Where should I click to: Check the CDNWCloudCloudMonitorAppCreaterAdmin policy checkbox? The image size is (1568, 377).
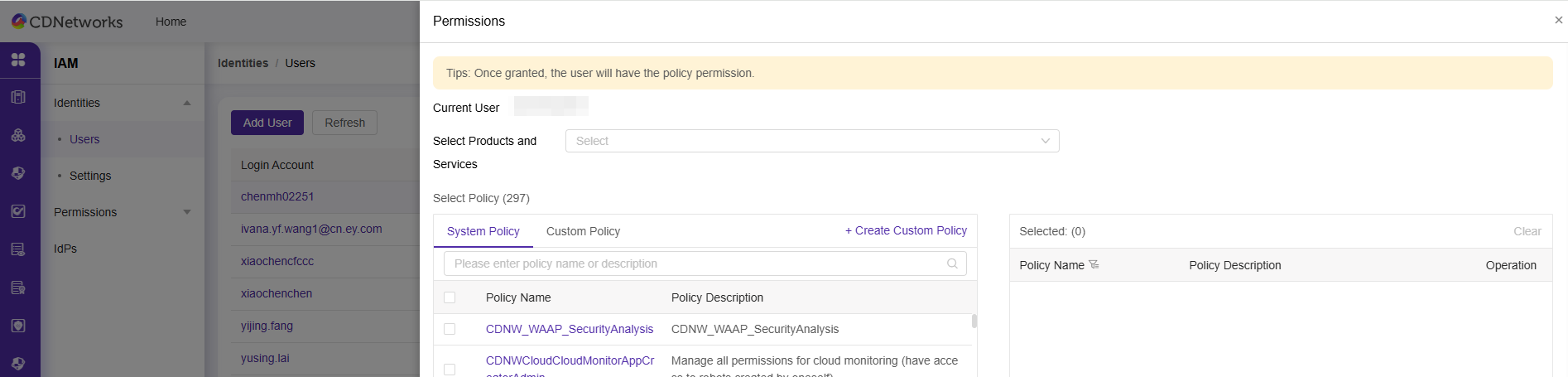pos(450,369)
